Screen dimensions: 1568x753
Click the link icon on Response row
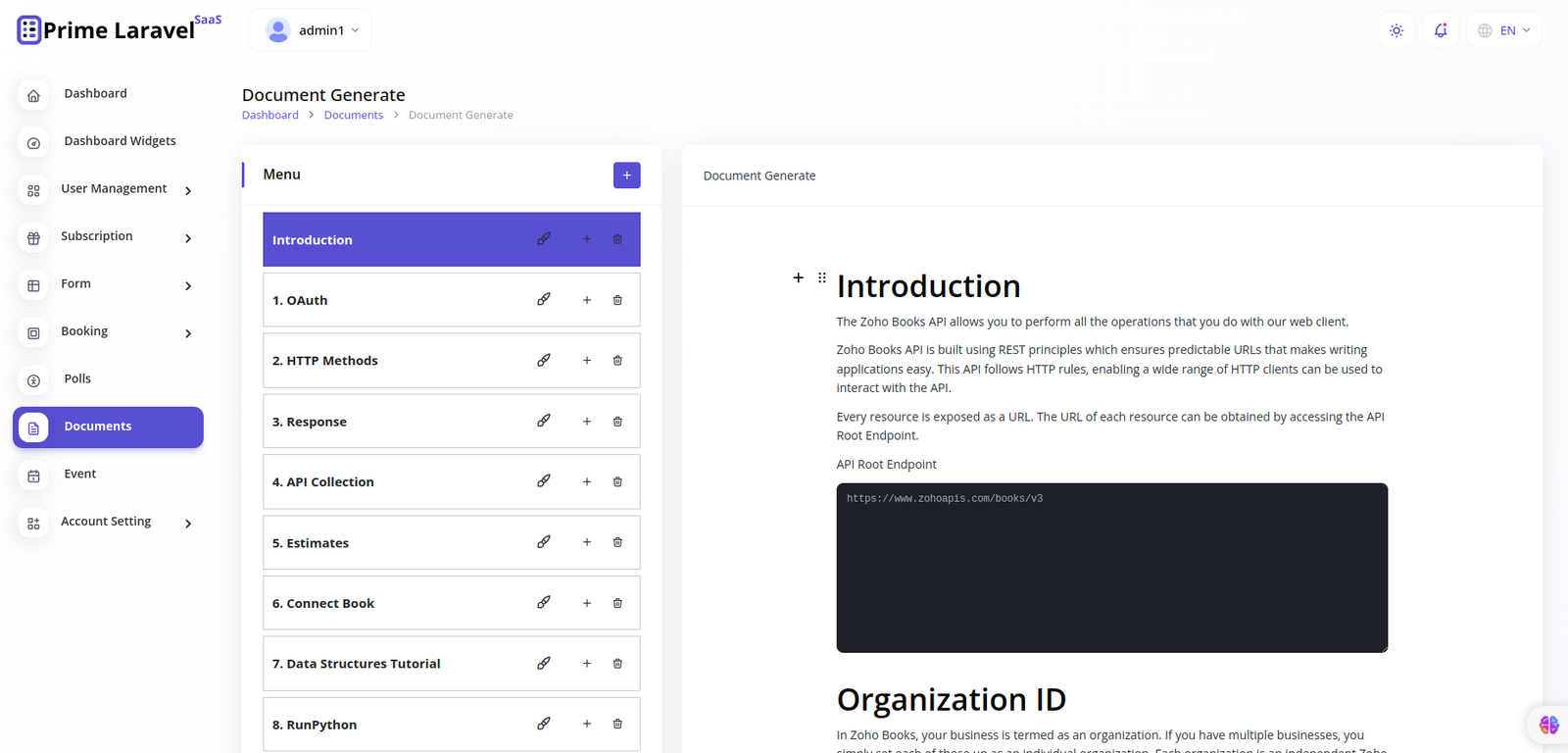click(544, 422)
